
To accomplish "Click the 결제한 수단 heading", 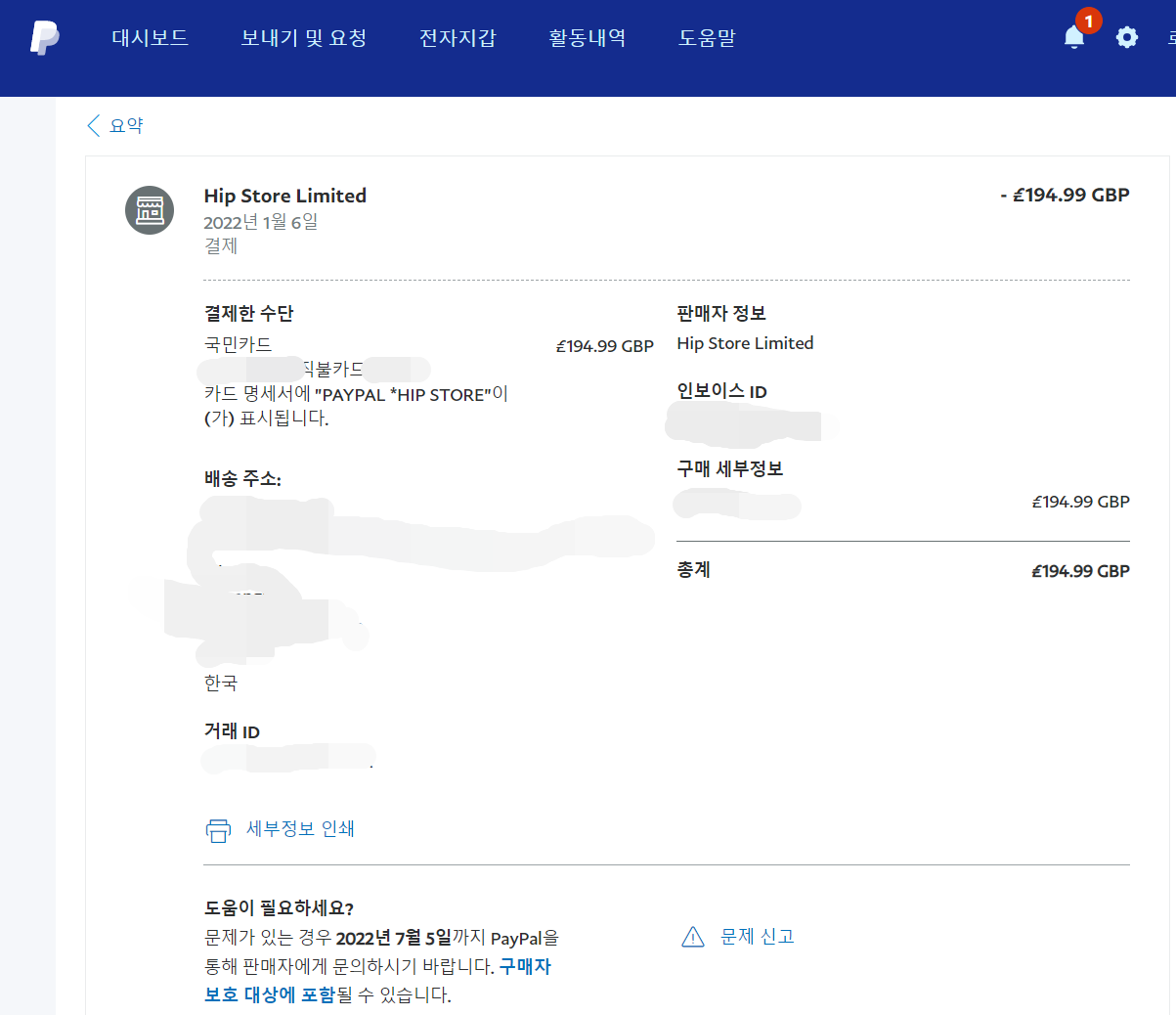I will [249, 313].
